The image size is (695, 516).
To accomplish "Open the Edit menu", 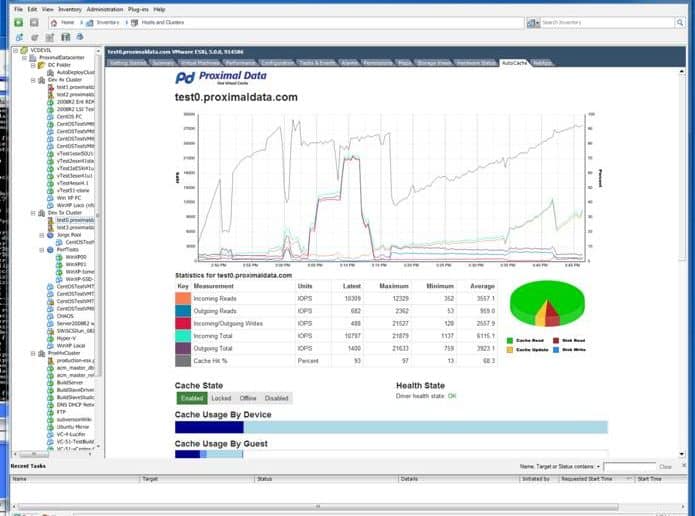I will [32, 9].
